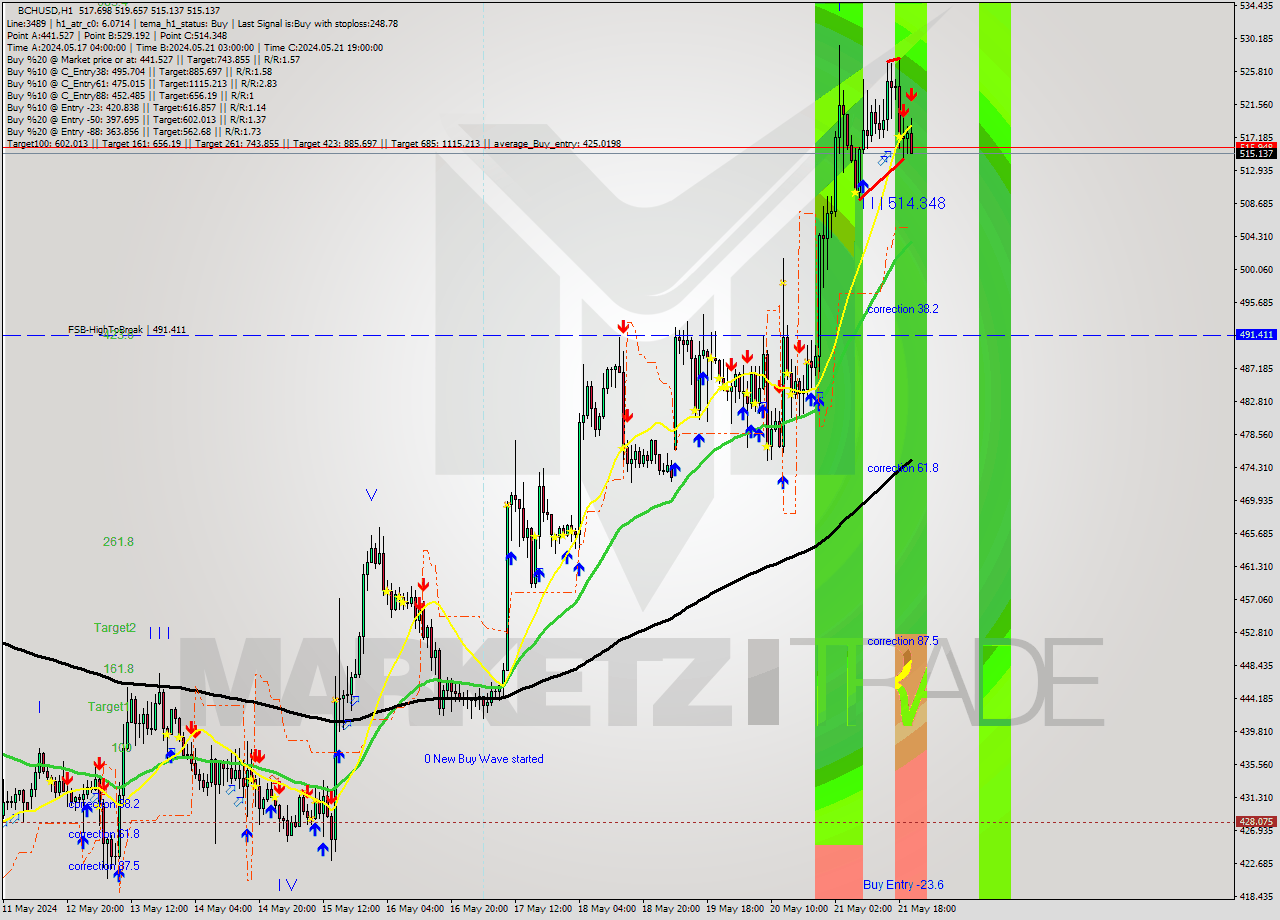The height and width of the screenshot is (920, 1280).
Task: Click the 444.185 price on the scale
Action: click(1256, 698)
